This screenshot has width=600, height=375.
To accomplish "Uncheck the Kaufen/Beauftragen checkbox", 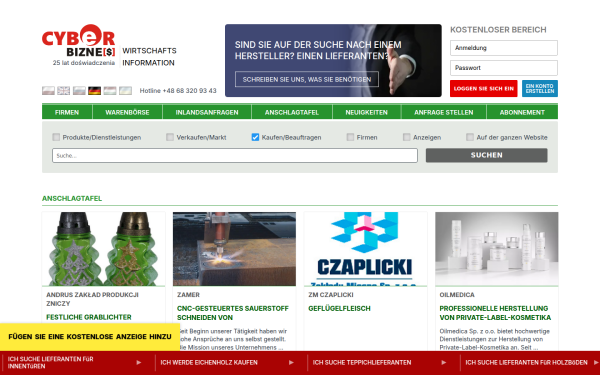I will pyautogui.click(x=255, y=137).
